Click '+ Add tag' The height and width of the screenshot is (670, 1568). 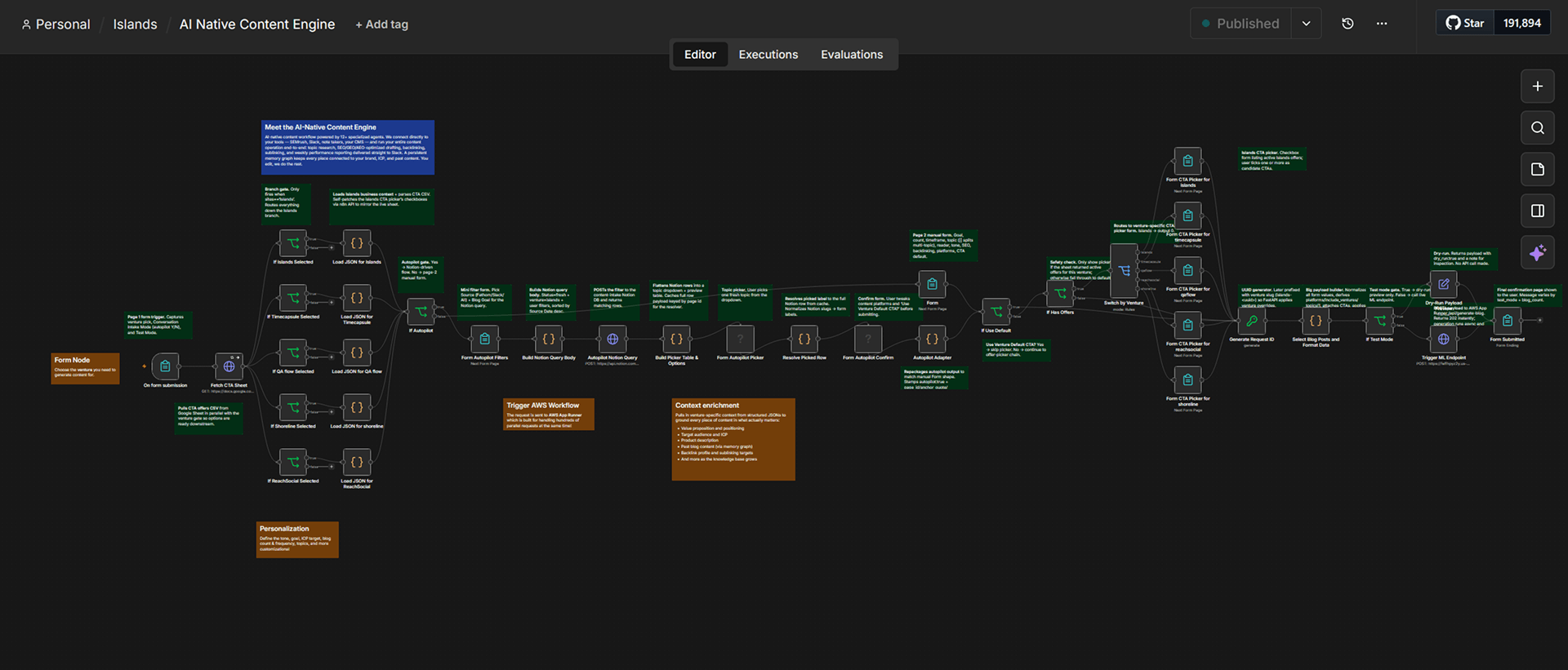point(382,24)
